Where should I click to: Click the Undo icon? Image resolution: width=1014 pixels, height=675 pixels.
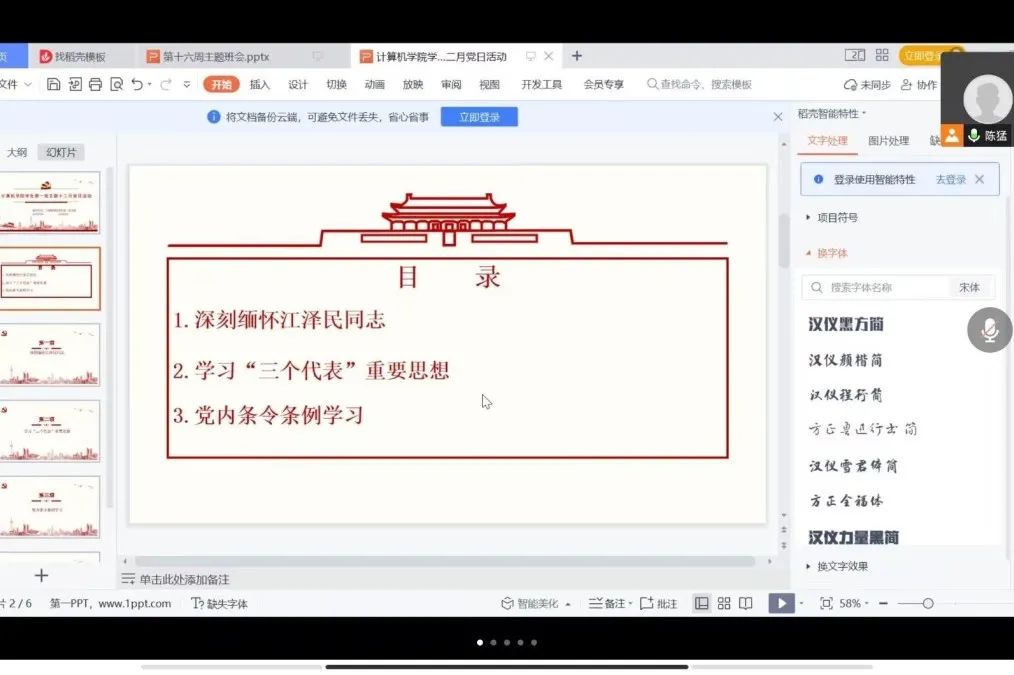coord(135,84)
